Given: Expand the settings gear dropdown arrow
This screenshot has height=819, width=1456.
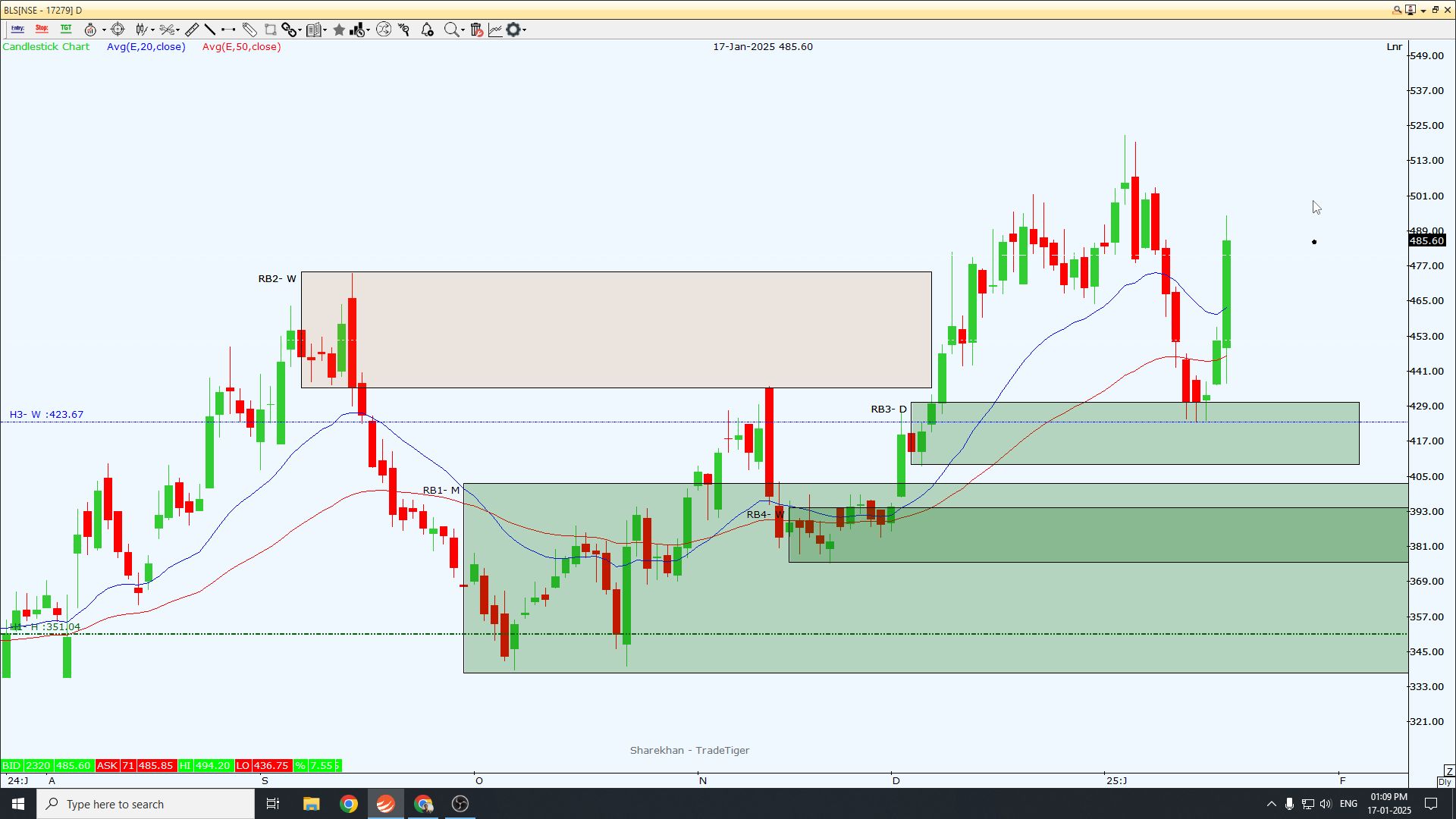Looking at the screenshot, I should pos(524,30).
